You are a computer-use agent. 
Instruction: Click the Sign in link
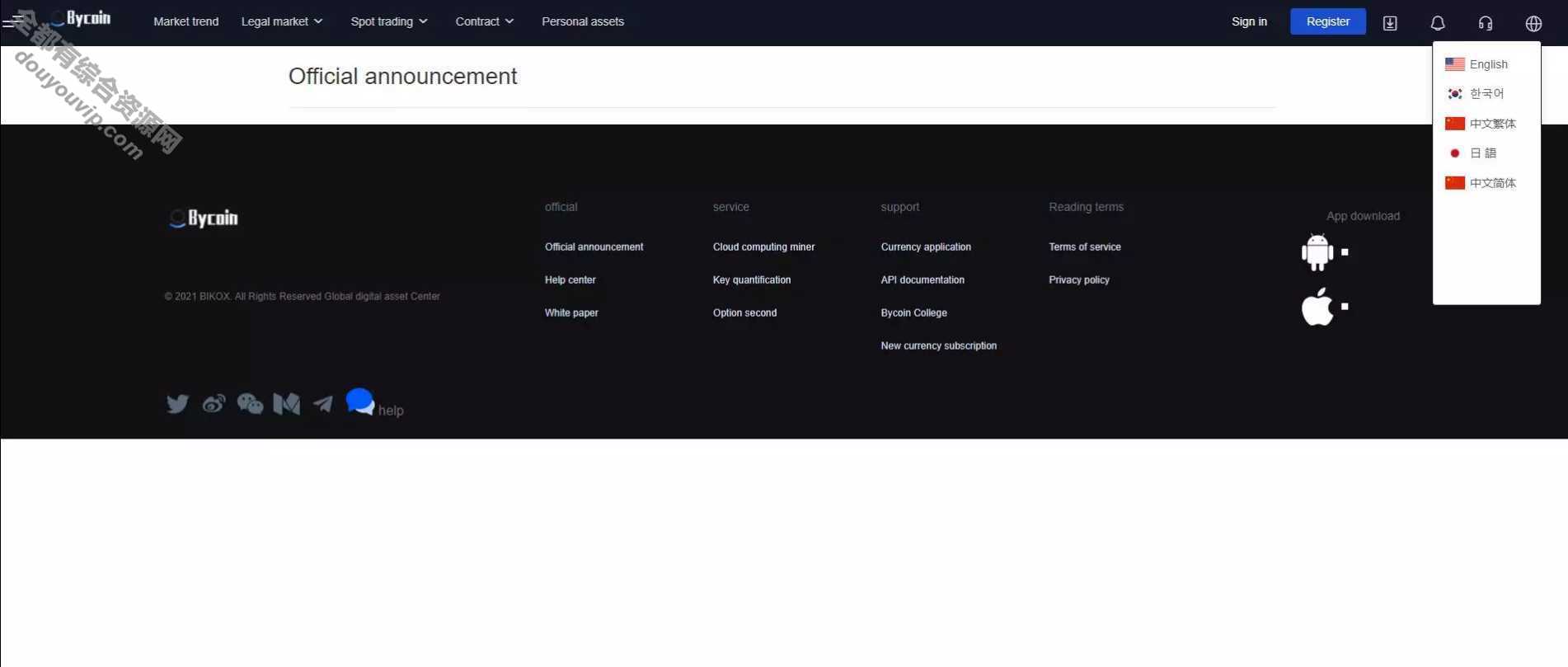click(1249, 21)
